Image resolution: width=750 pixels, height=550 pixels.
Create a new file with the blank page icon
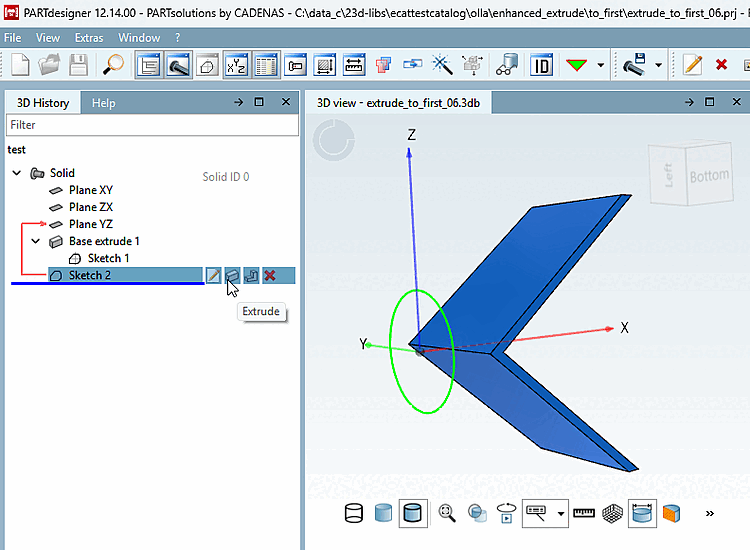20,65
